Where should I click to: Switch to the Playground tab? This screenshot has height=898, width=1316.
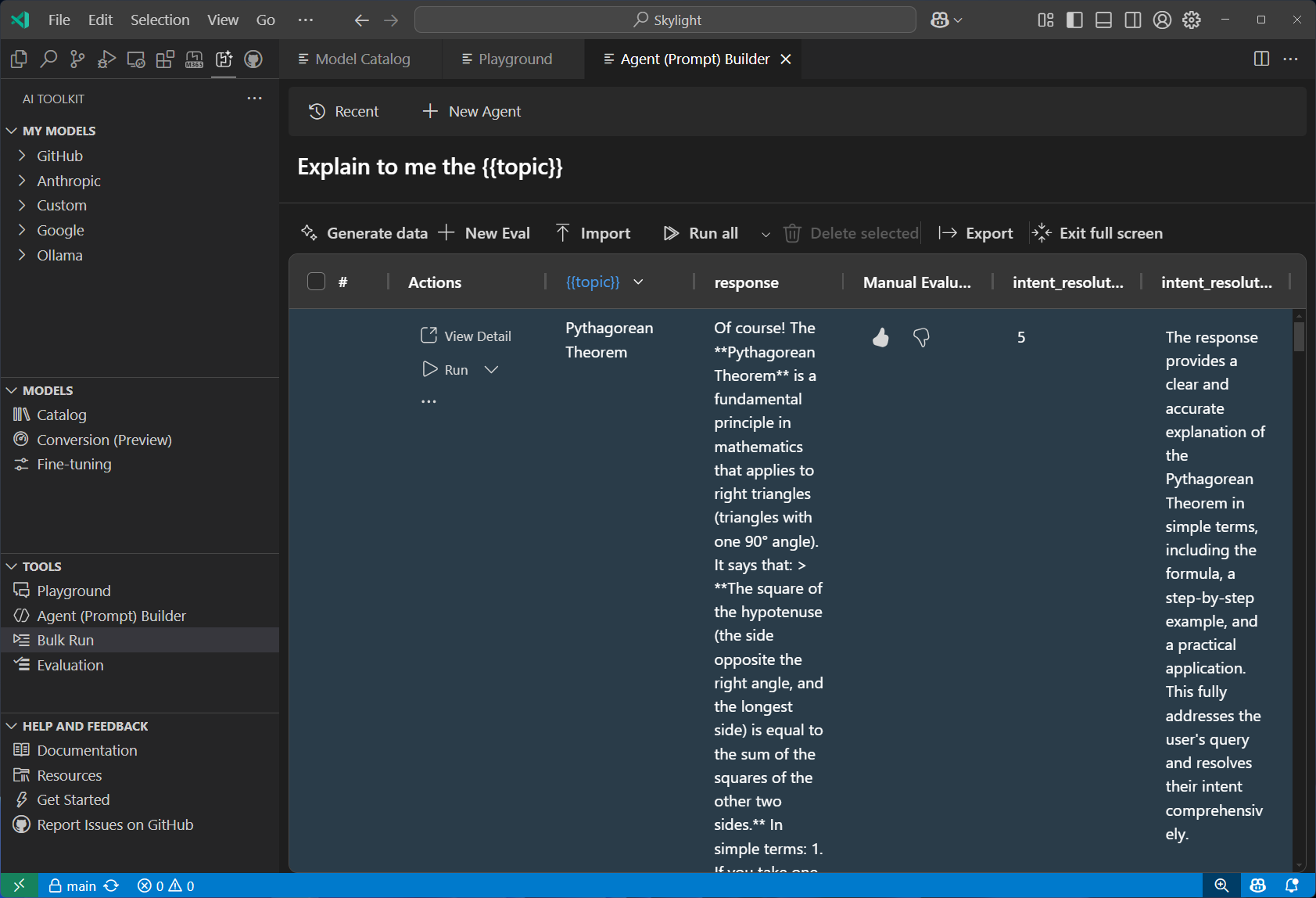(514, 59)
